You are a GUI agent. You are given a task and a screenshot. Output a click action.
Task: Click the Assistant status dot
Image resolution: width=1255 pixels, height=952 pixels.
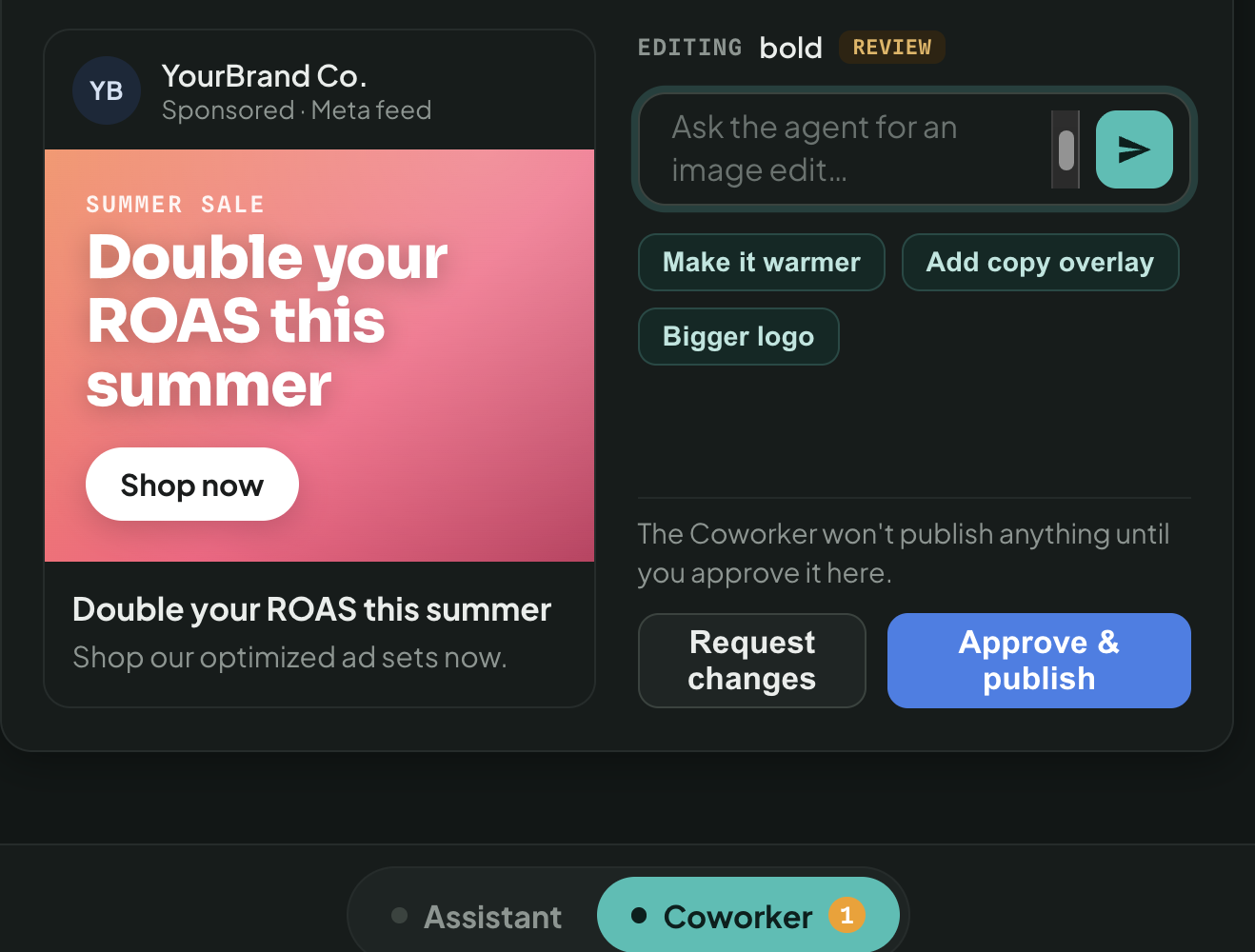pos(400,916)
